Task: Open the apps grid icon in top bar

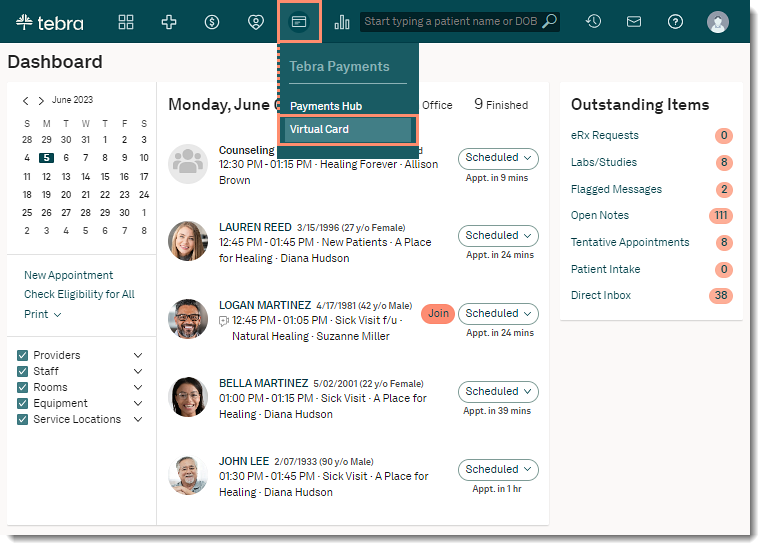Action: click(x=126, y=22)
